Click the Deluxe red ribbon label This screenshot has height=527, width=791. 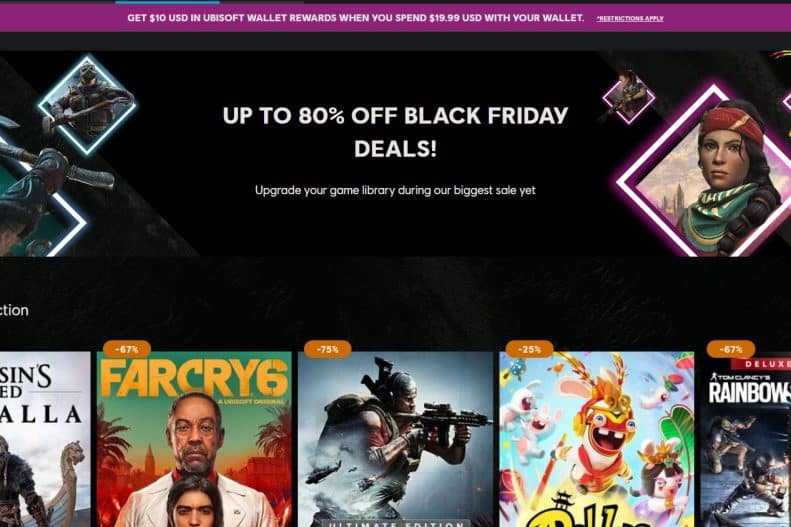(x=762, y=364)
